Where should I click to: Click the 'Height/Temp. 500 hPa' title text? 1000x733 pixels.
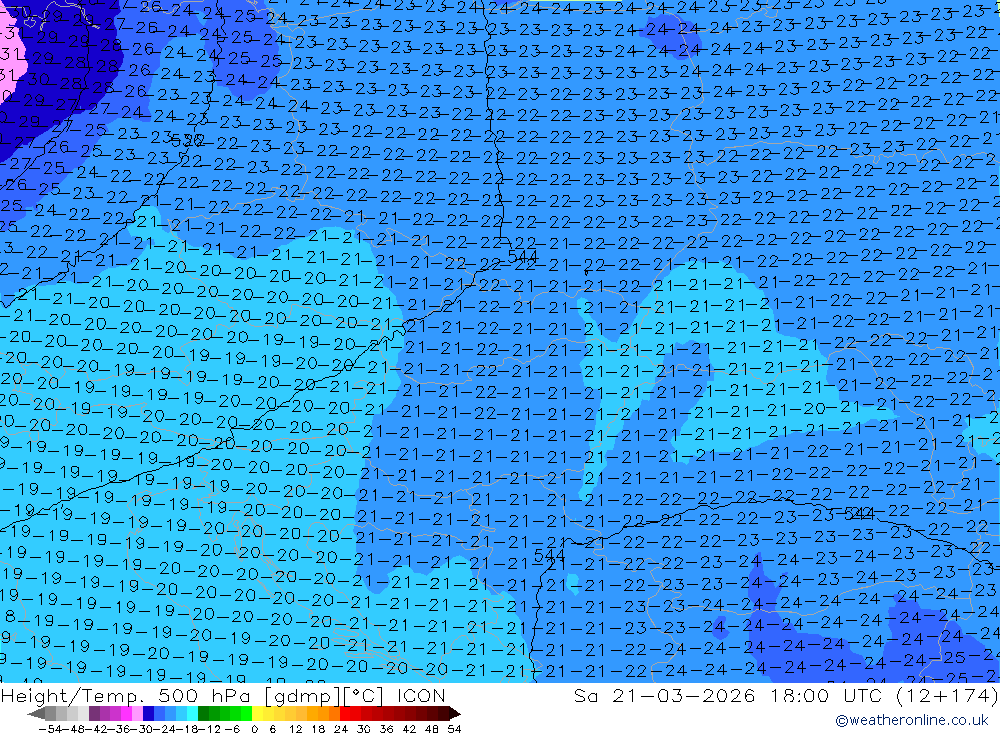point(127,695)
